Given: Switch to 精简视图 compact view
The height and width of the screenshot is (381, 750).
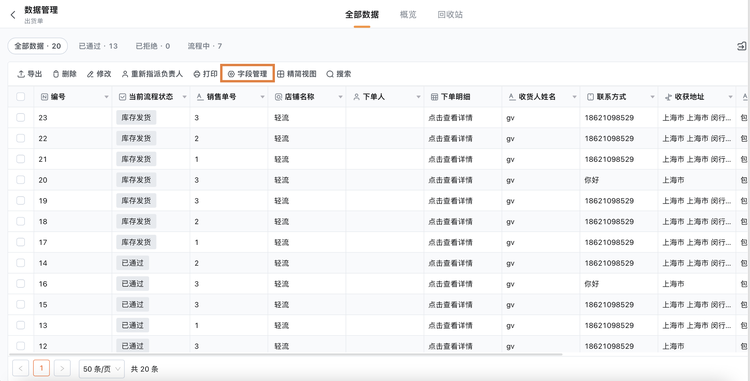Looking at the screenshot, I should (x=297, y=74).
